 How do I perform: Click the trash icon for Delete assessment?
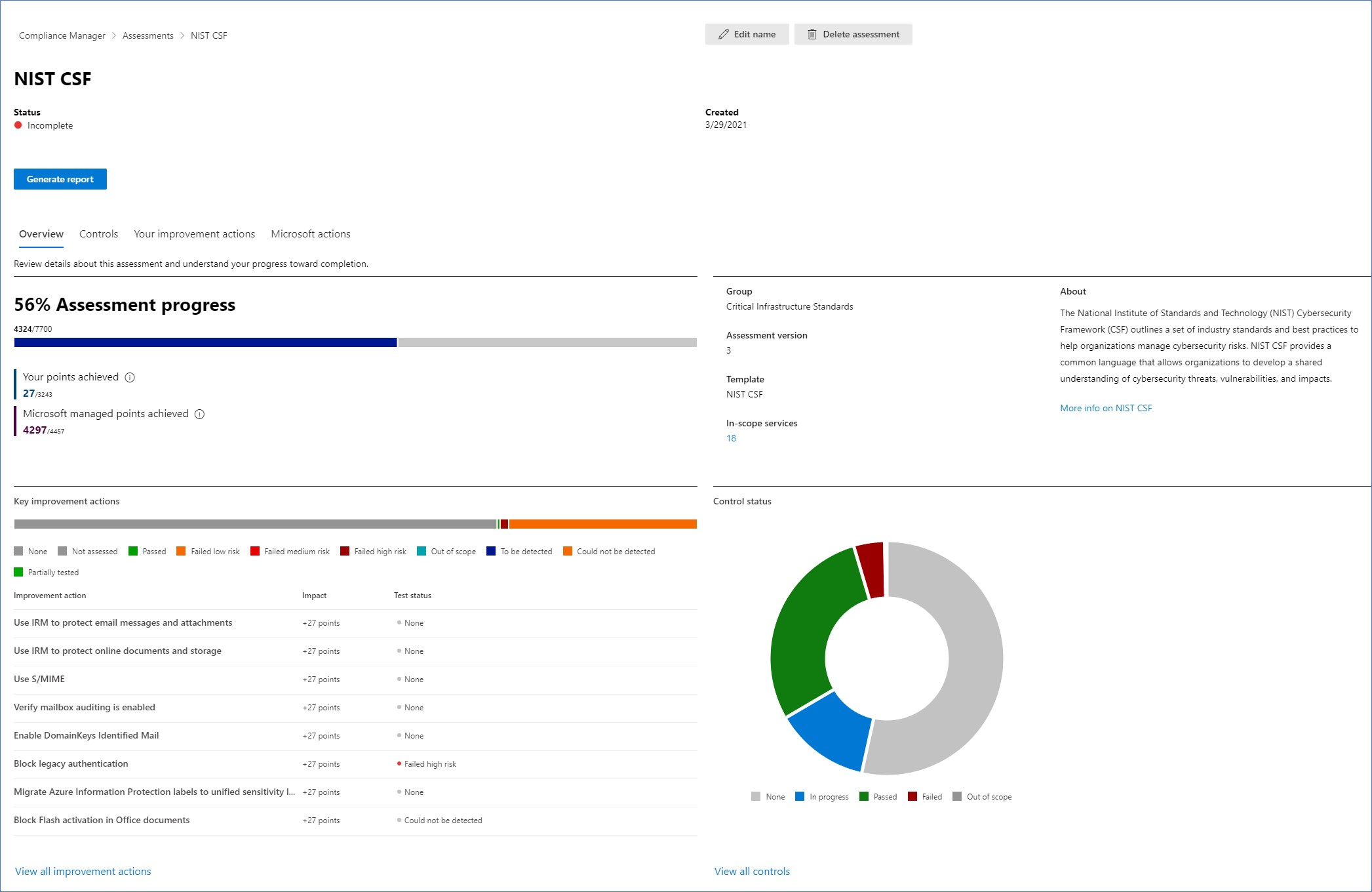pos(812,34)
